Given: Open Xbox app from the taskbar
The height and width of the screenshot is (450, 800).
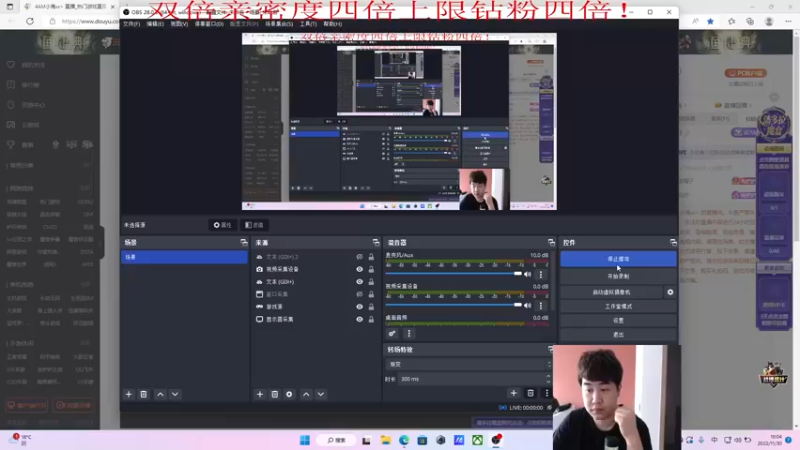Looking at the screenshot, I should tap(477, 440).
